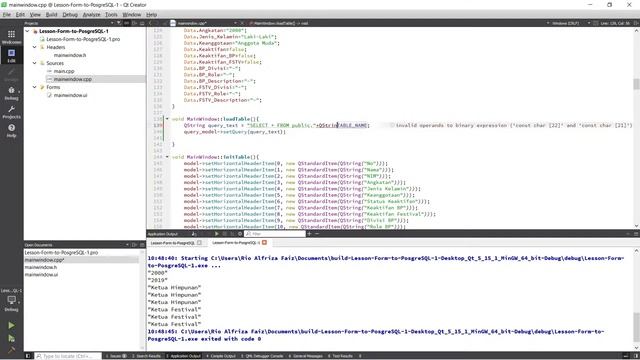This screenshot has width=640, height=360.
Task: Open the Compile Output pane
Action: point(221,356)
